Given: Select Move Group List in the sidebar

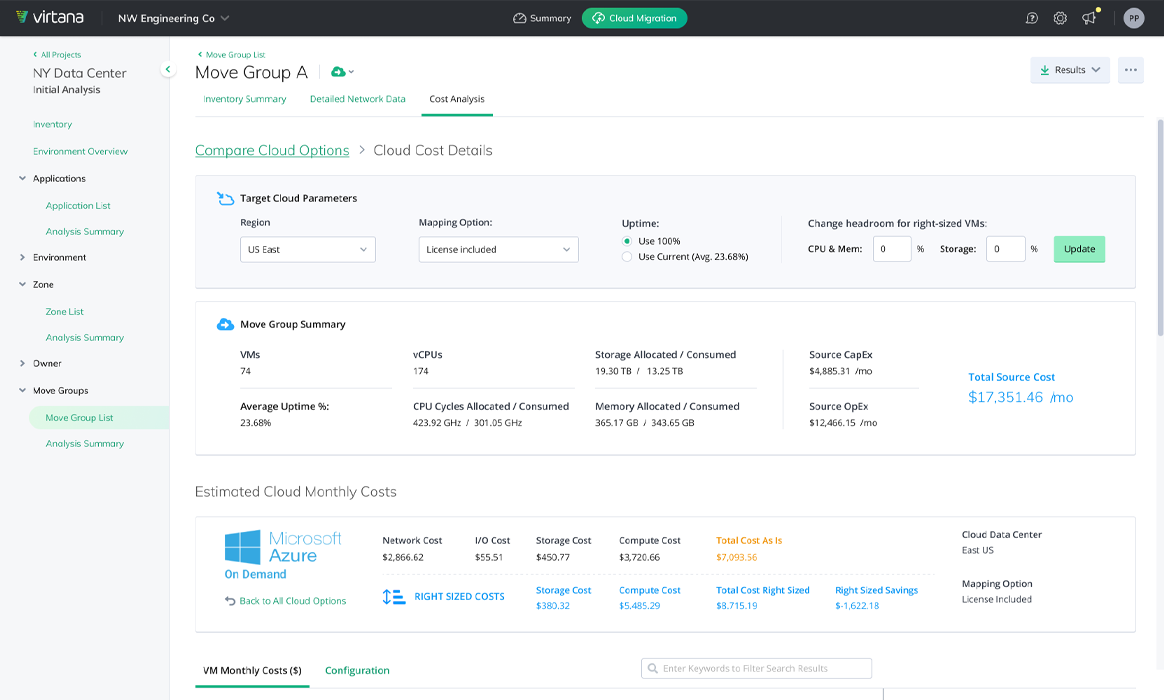Looking at the screenshot, I should coord(99,418).
